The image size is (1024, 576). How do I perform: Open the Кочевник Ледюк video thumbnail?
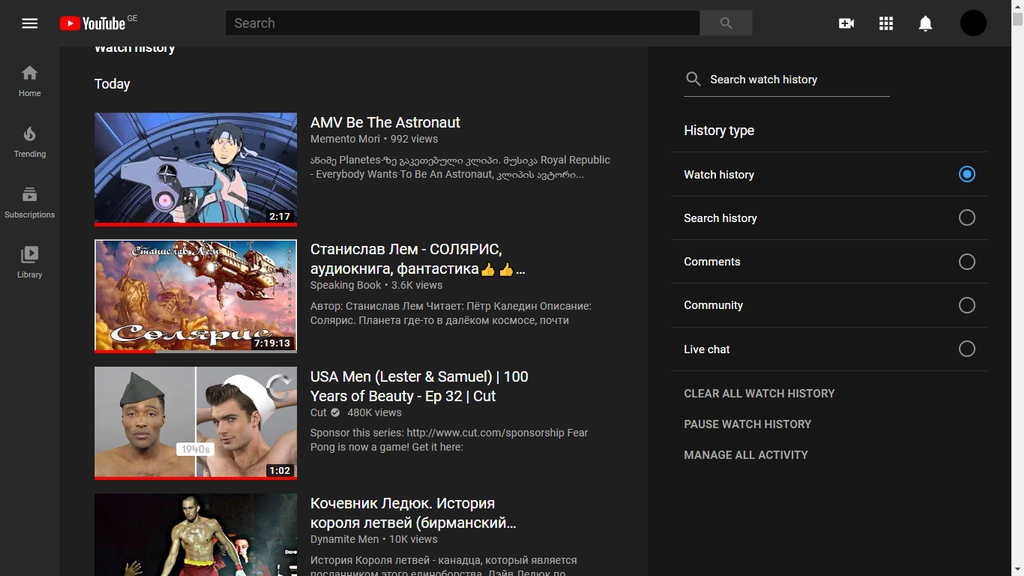pyautogui.click(x=195, y=535)
